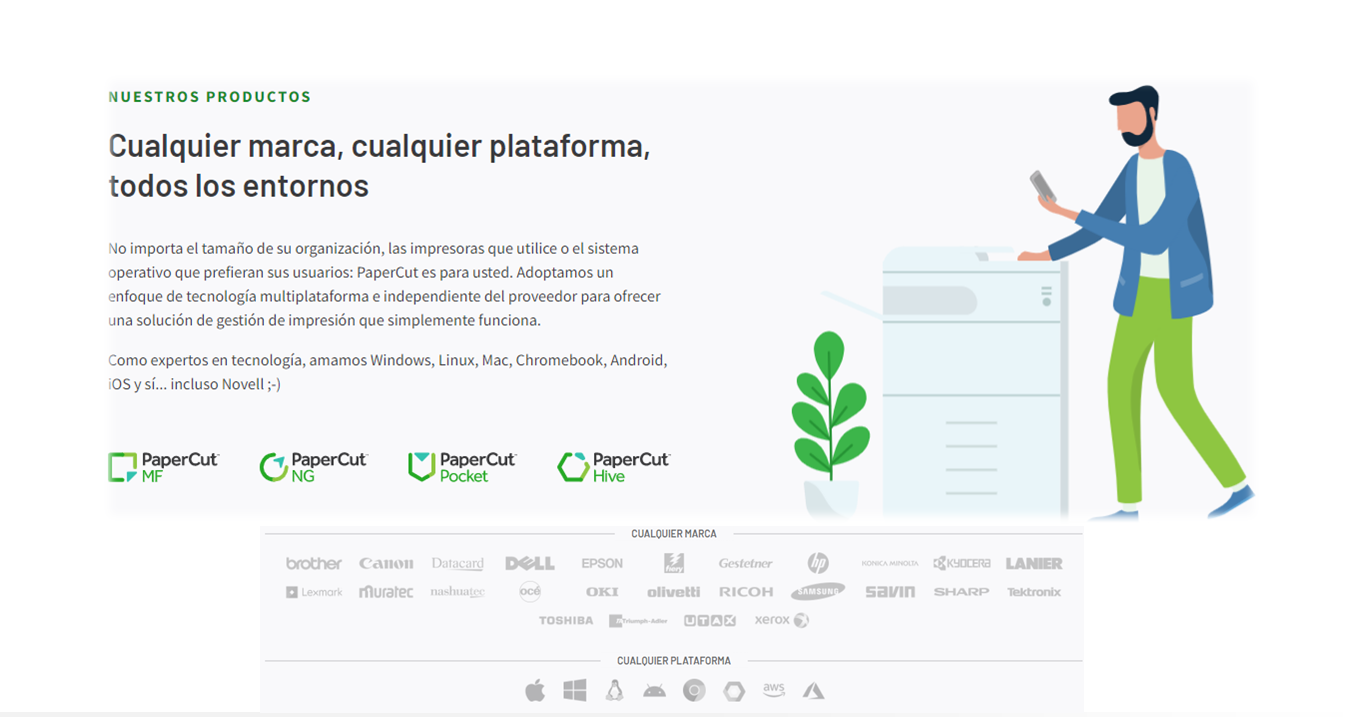Image resolution: width=1363 pixels, height=717 pixels.
Task: Click the AWS platform icon
Action: [773, 689]
